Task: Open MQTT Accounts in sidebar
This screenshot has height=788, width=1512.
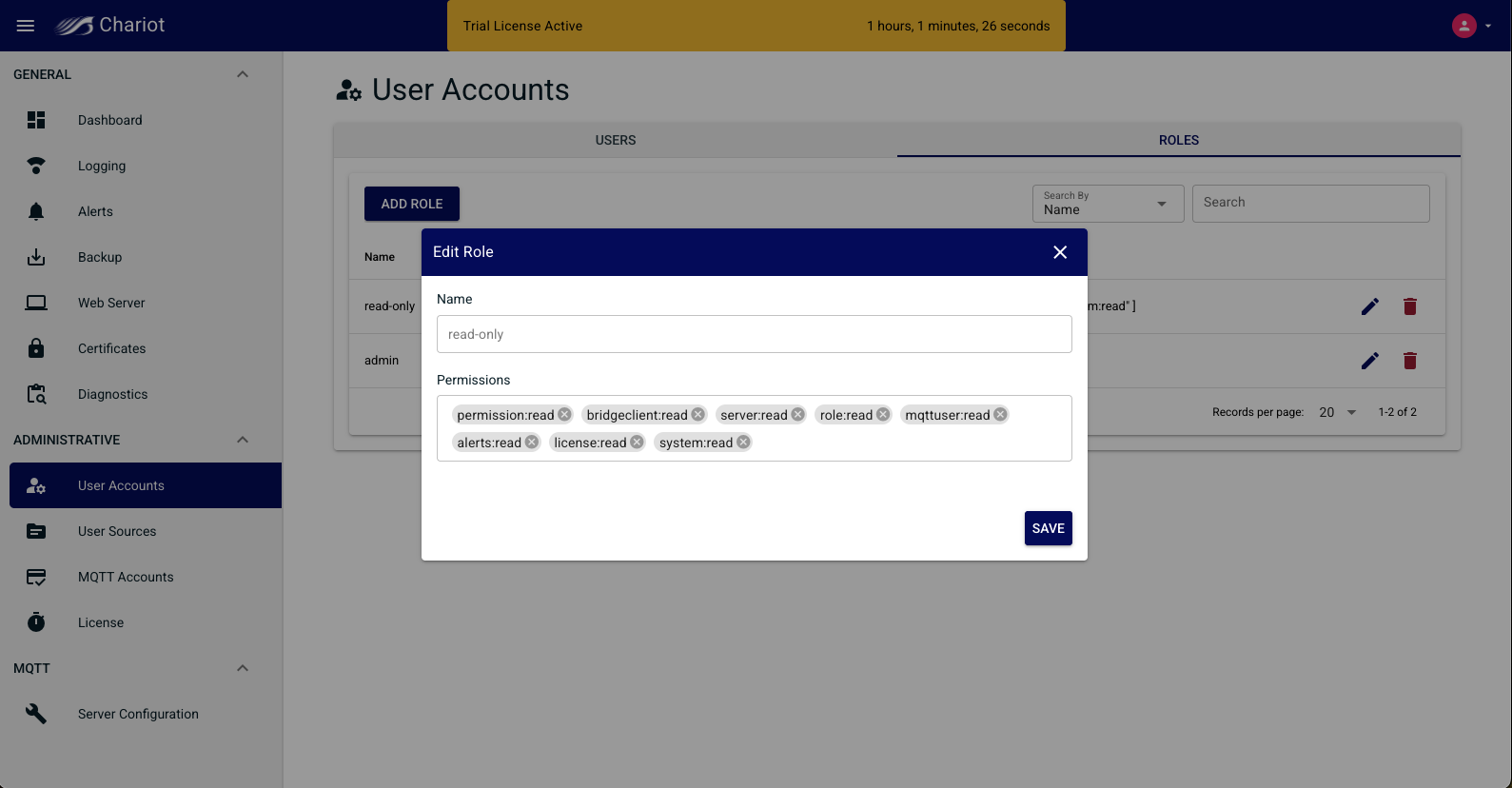Action: (x=126, y=577)
